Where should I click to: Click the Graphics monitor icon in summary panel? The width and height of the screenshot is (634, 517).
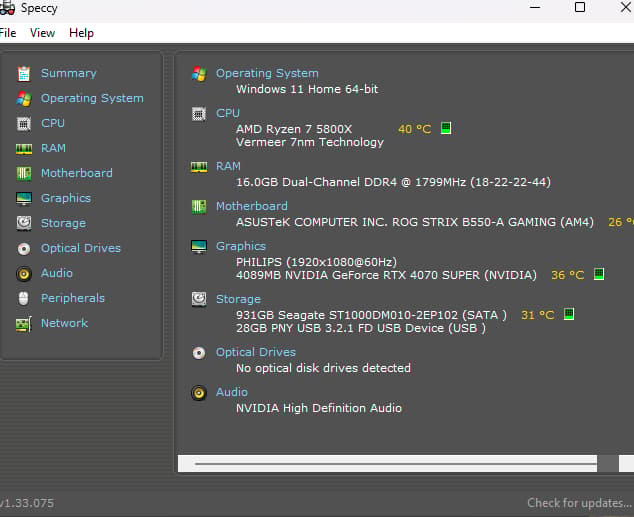pos(199,247)
